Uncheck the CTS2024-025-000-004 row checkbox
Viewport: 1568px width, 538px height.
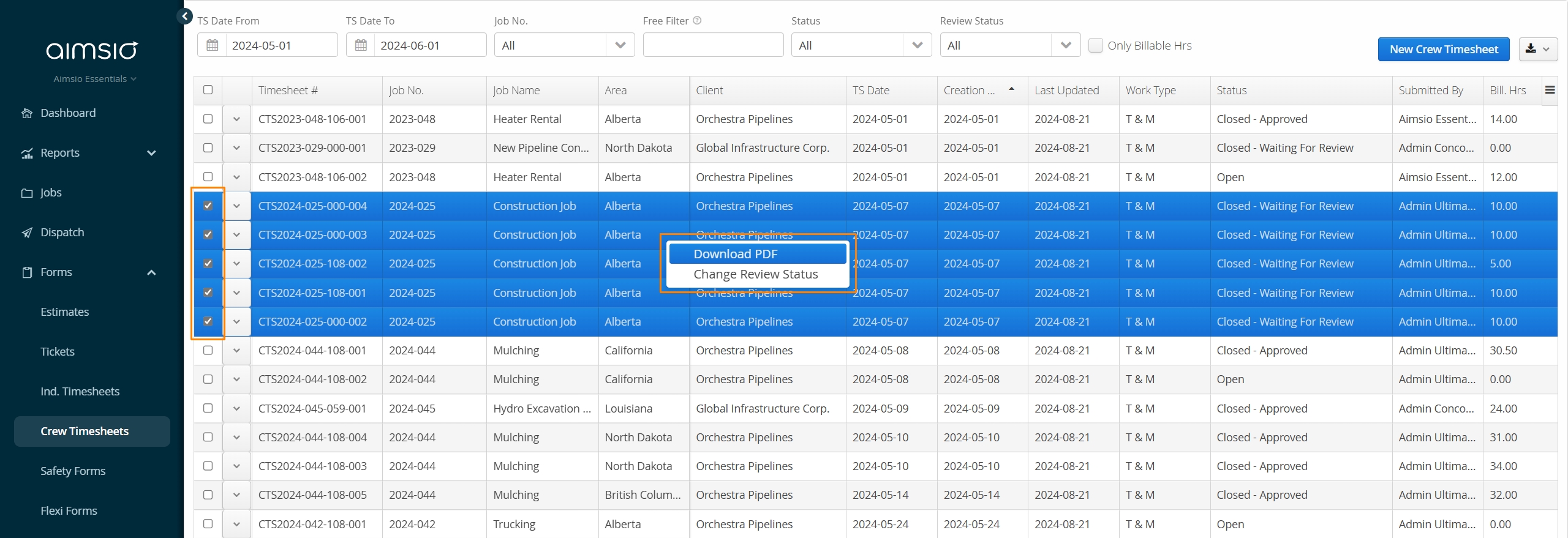click(208, 206)
